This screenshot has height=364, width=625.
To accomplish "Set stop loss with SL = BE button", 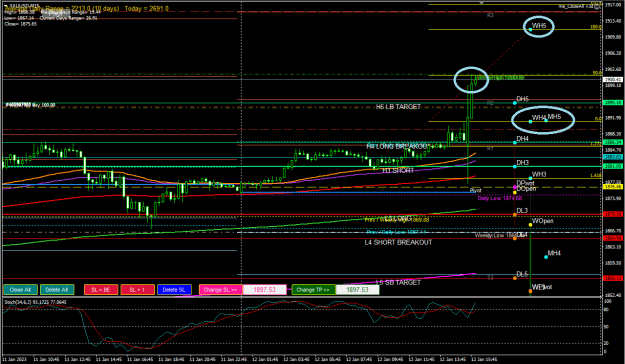I will coord(101,290).
